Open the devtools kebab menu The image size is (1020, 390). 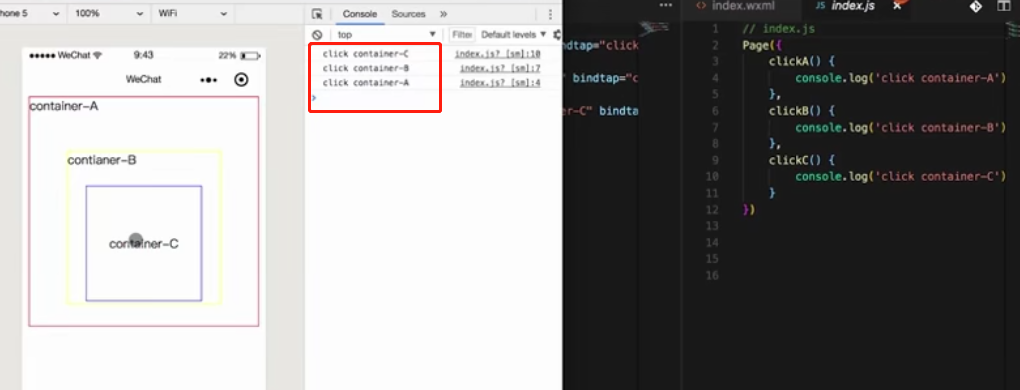[x=550, y=14]
